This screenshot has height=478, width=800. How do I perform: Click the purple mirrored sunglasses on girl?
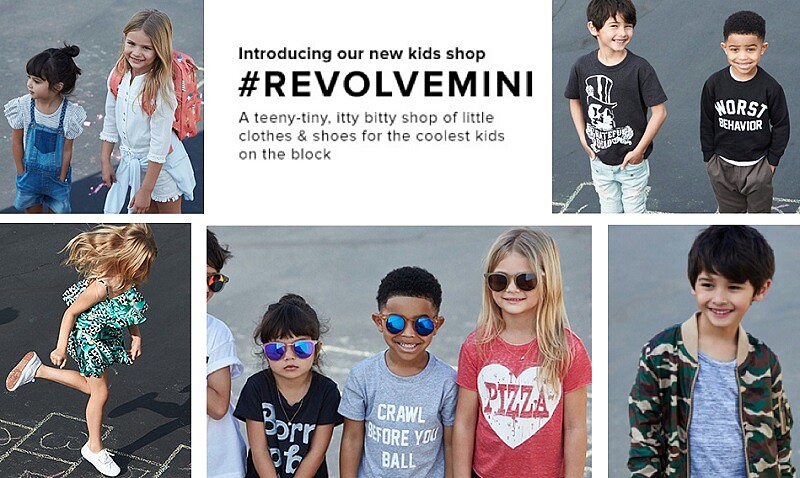289,349
